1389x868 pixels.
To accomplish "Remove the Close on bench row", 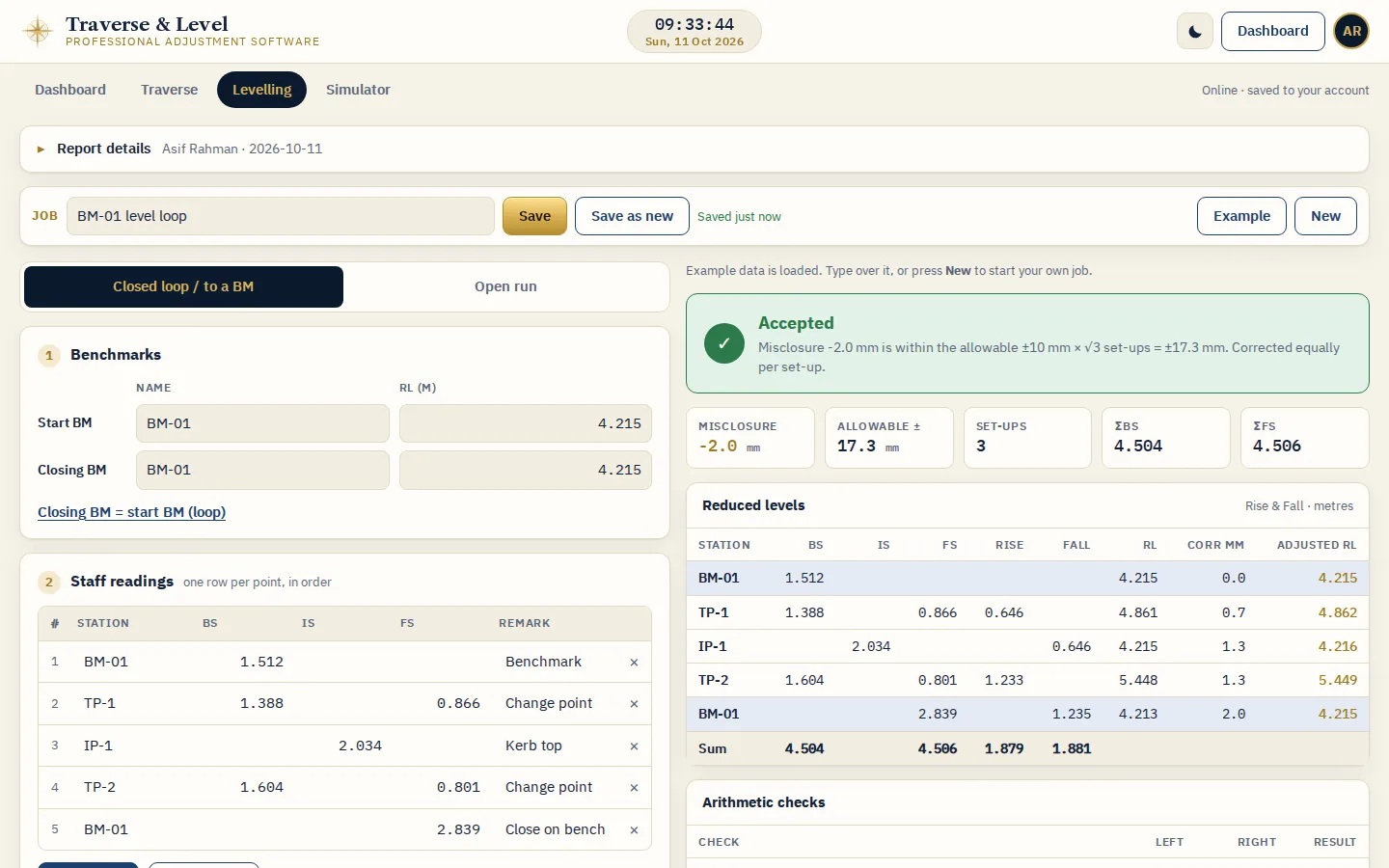I will 634,829.
